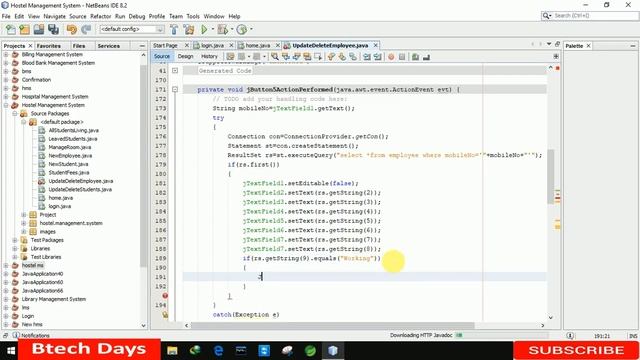640x360 pixels.
Task: Switch to the Start Page tab
Action: click(x=165, y=45)
